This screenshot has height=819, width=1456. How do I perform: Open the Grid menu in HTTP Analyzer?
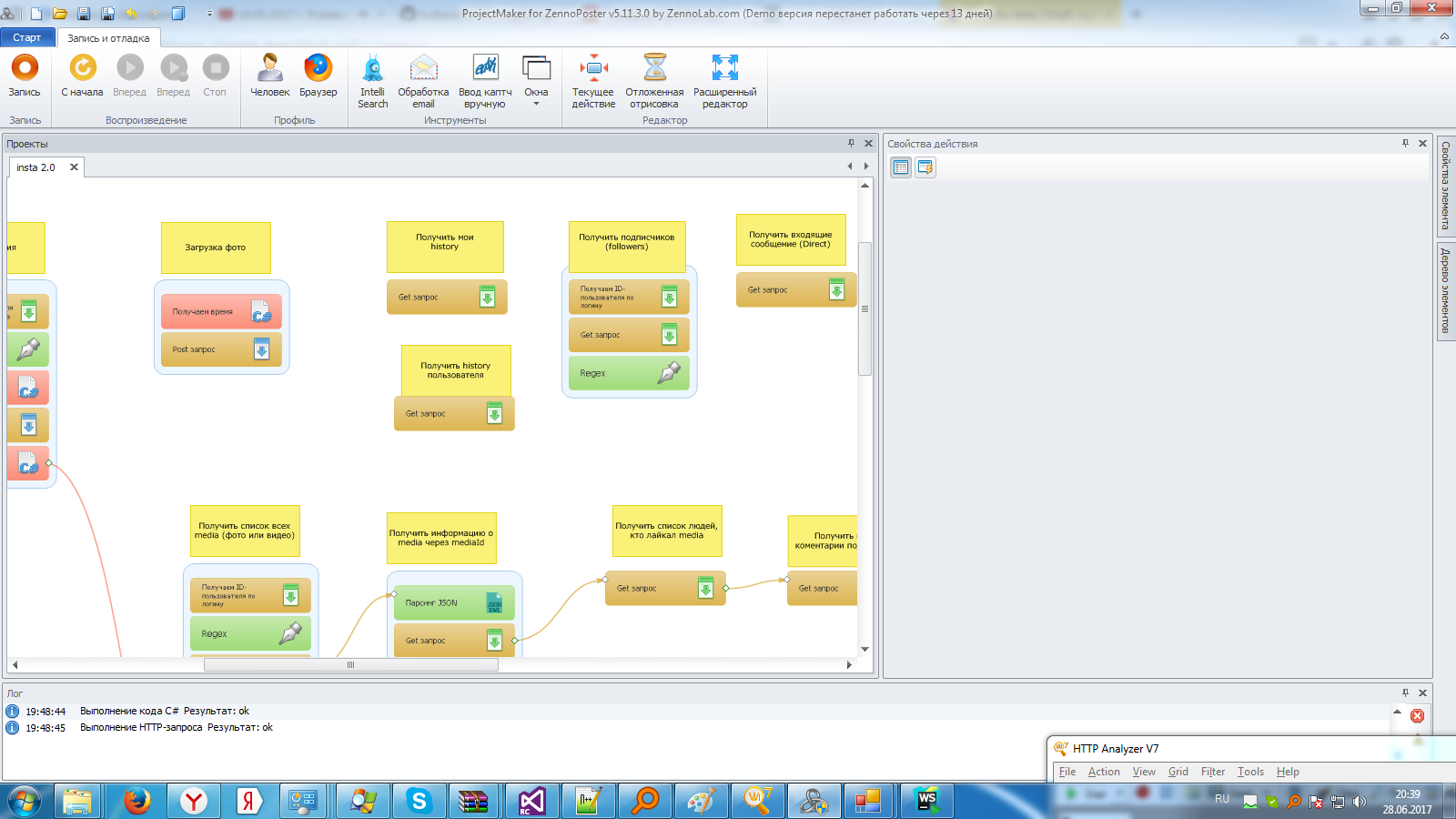click(x=1178, y=772)
